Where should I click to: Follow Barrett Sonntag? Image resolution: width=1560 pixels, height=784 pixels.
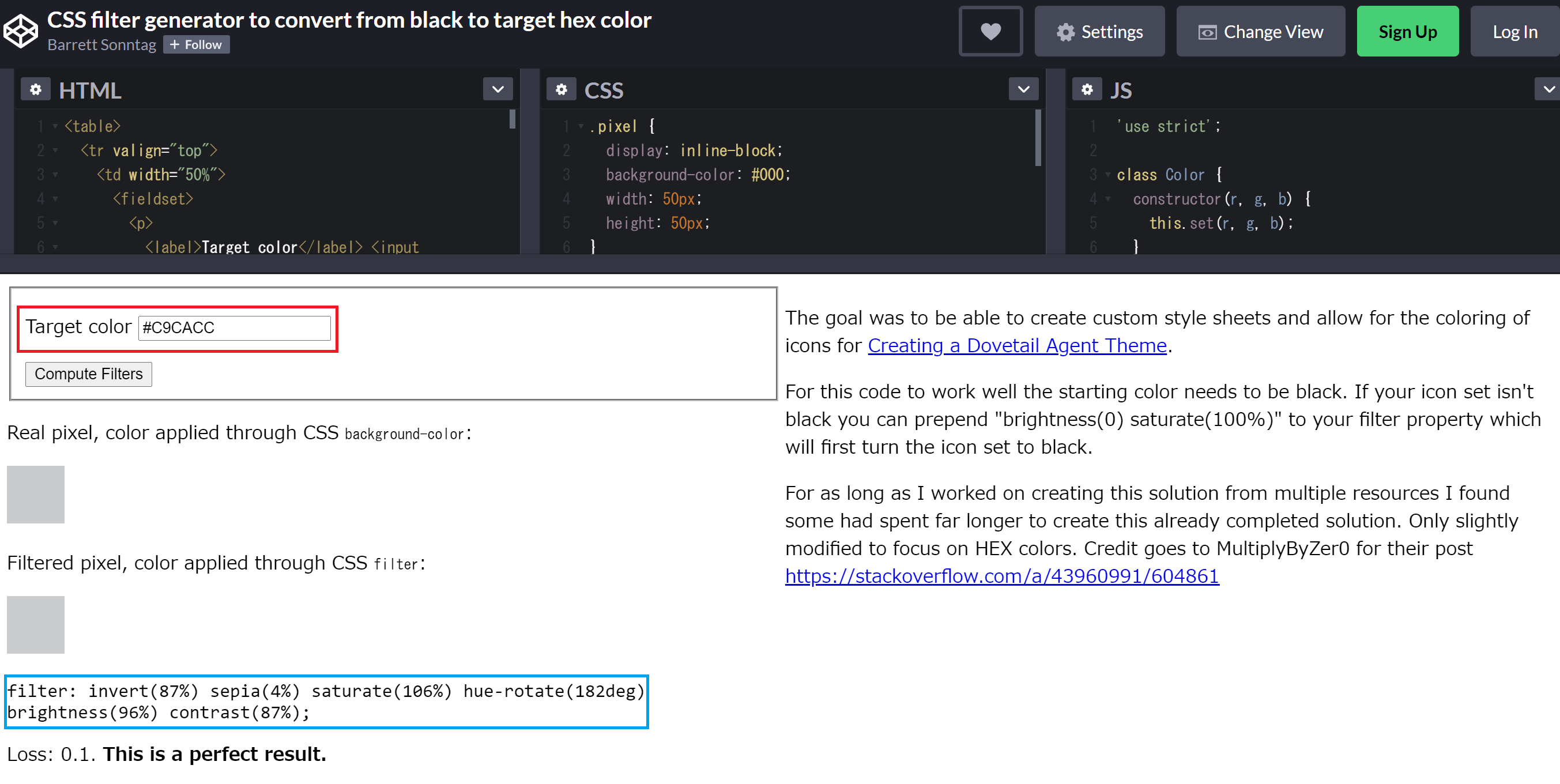pos(196,45)
